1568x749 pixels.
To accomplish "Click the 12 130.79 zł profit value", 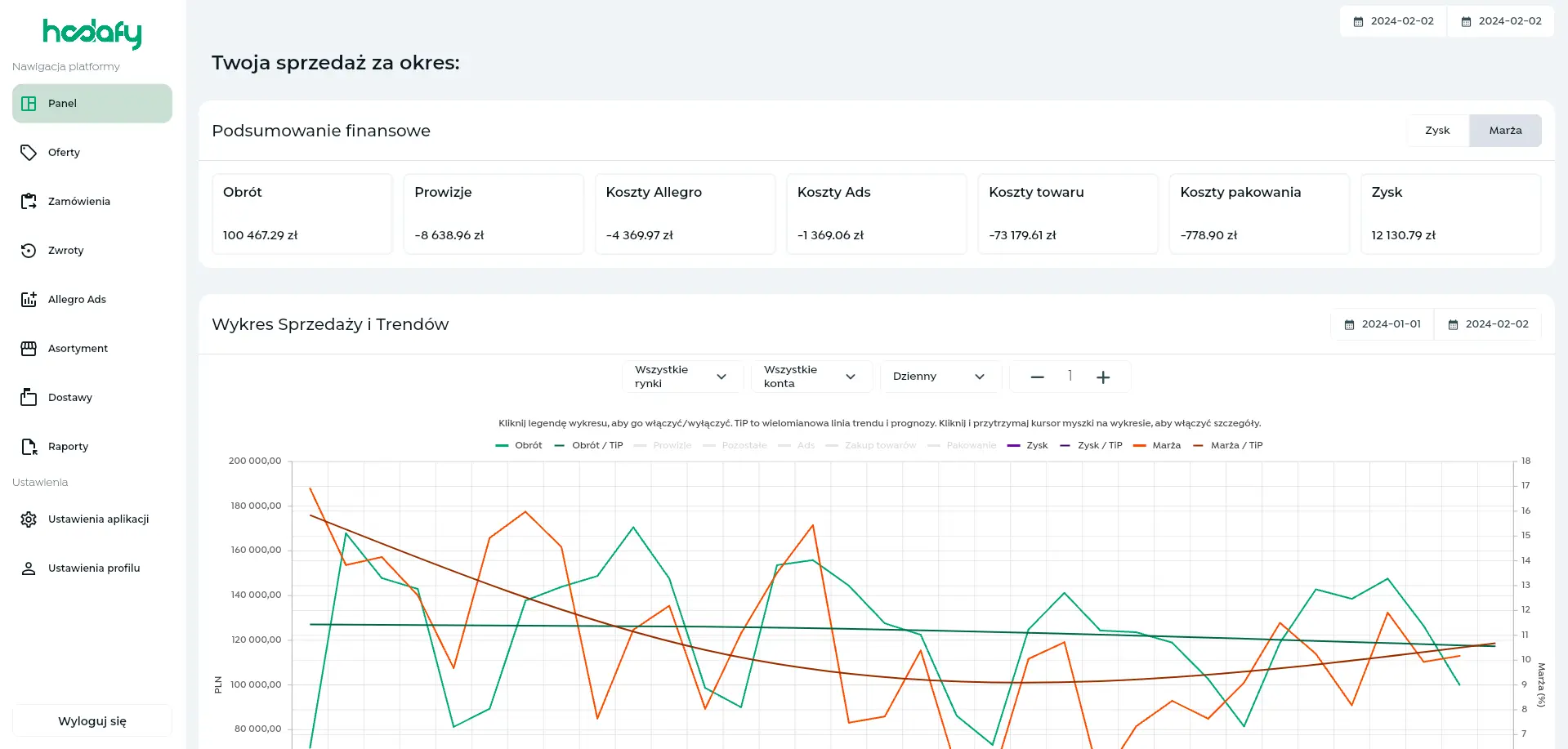I will 1403,235.
